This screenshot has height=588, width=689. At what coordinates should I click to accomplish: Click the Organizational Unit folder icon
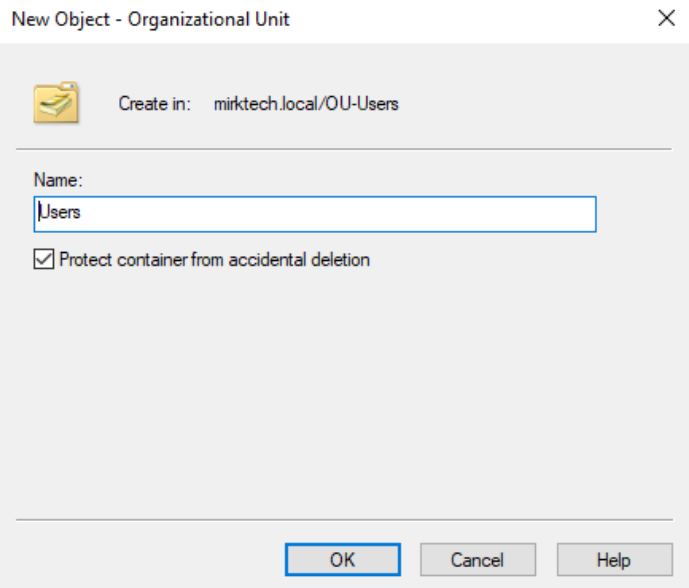coord(55,103)
